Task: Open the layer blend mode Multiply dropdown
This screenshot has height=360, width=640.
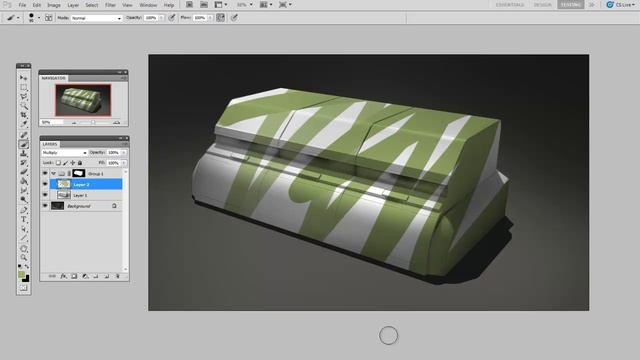Action: [64, 153]
